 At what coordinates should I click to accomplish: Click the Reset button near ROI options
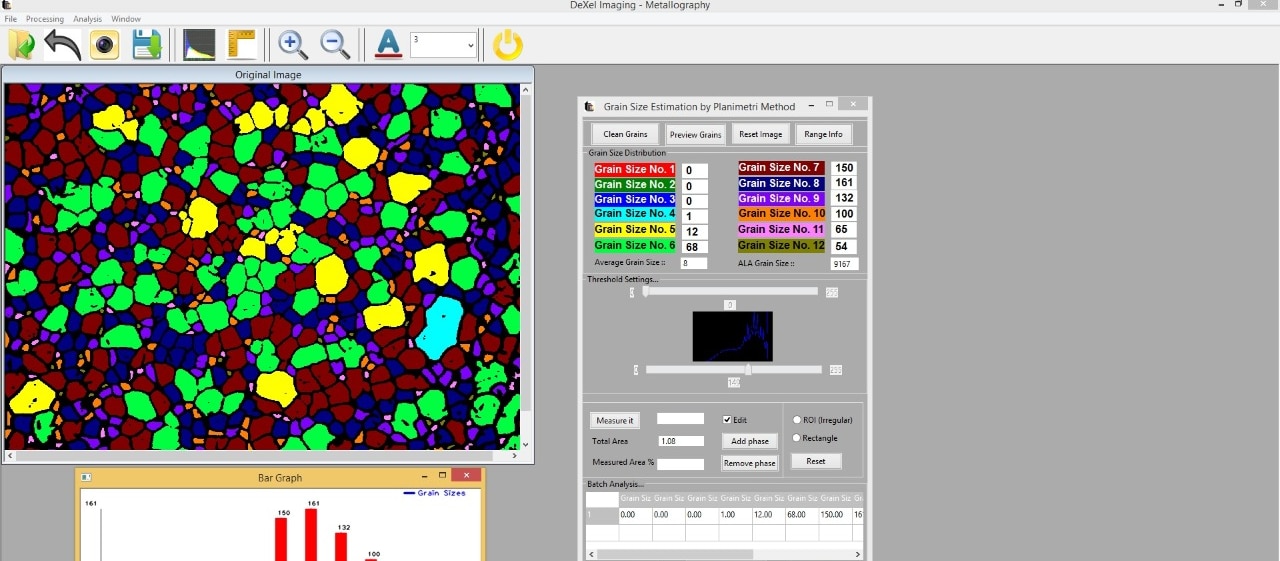pyautogui.click(x=816, y=461)
